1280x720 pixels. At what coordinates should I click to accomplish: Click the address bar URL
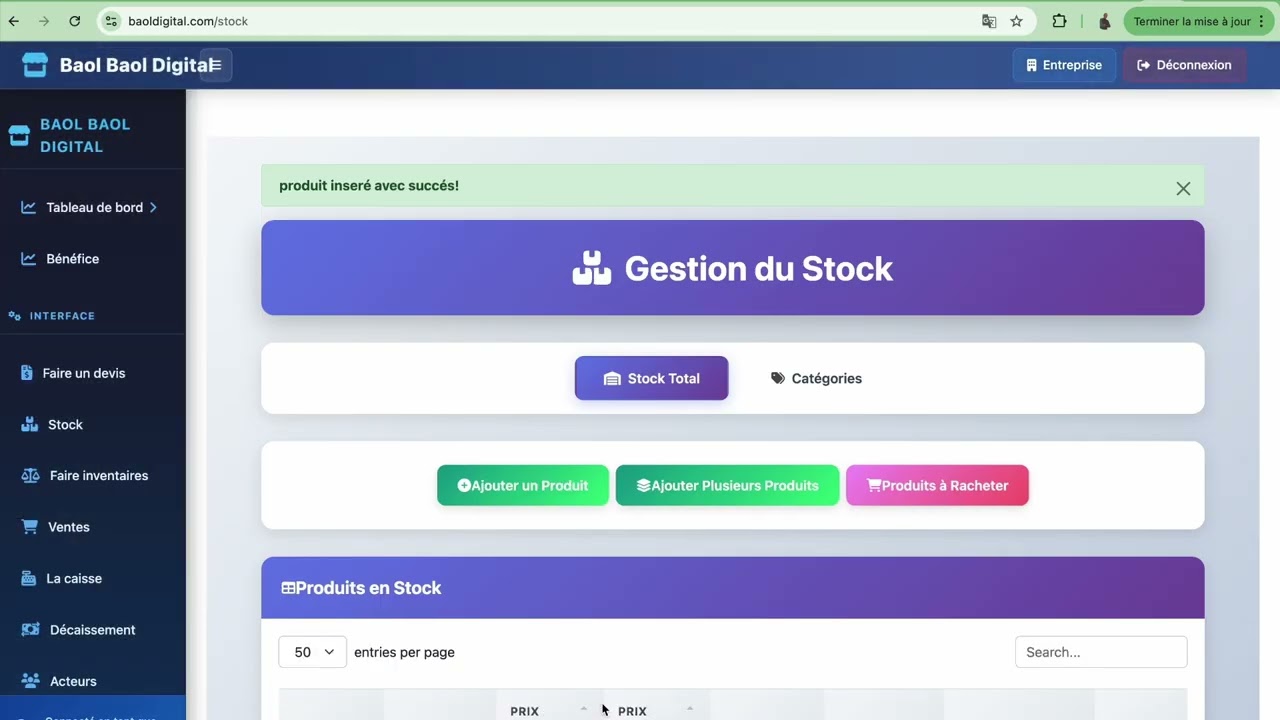[188, 21]
